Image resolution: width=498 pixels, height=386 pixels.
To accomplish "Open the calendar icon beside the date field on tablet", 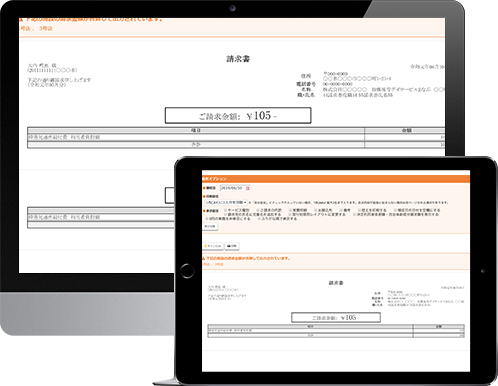I will pyautogui.click(x=248, y=188).
